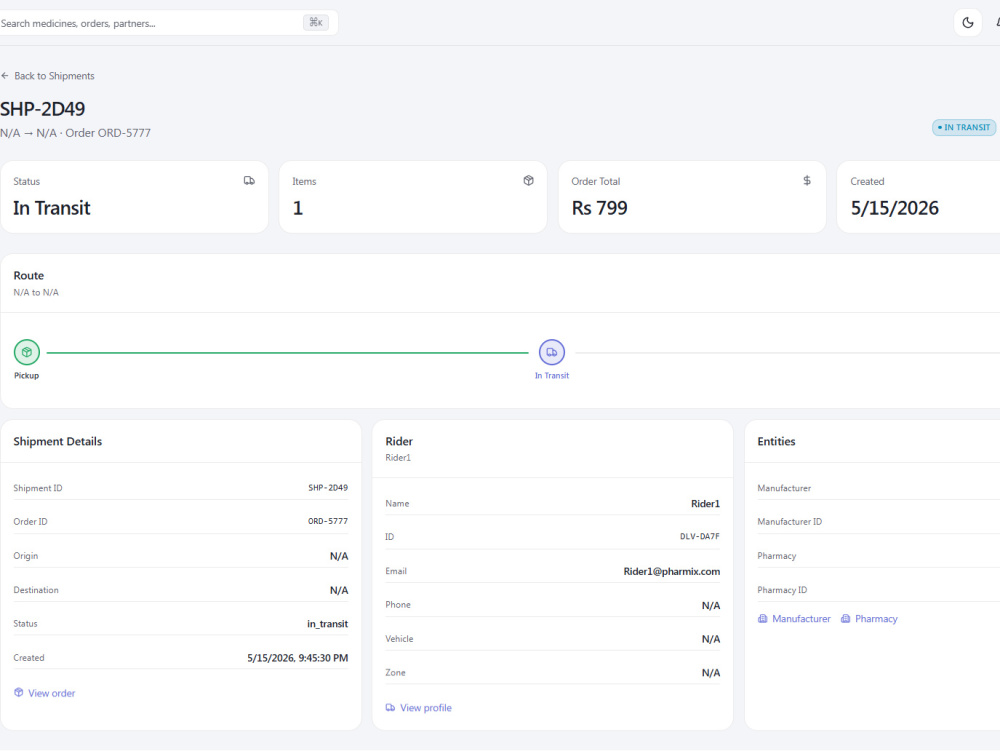Click the rider Phone value 'N/A'
This screenshot has width=1000, height=751.
[x=710, y=606]
